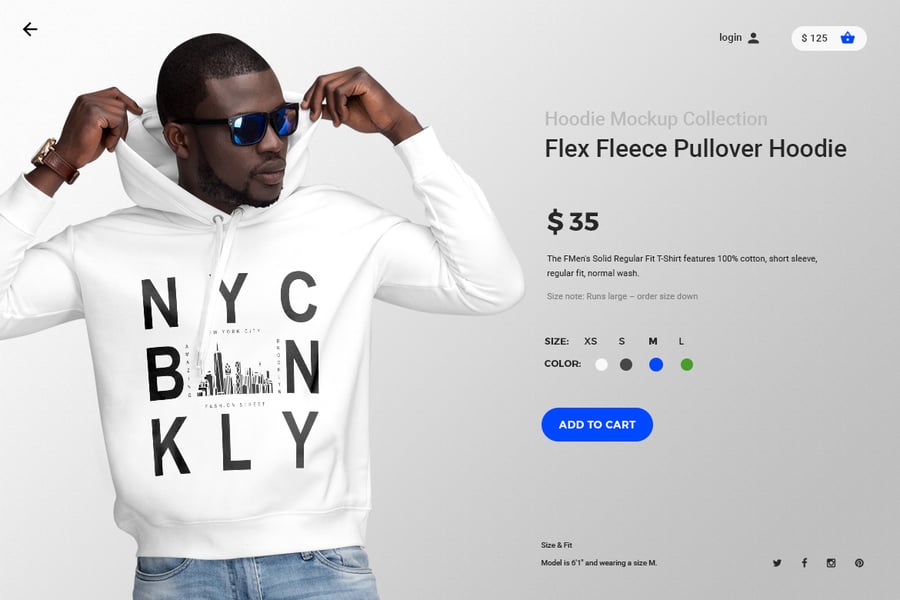Share on Facebook icon
The width and height of the screenshot is (900, 600).
coord(804,563)
